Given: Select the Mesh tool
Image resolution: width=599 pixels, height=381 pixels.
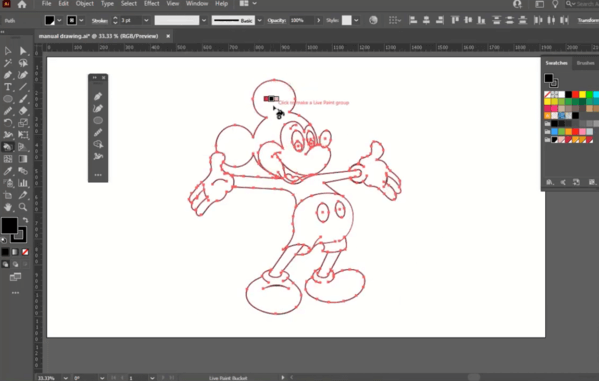Looking at the screenshot, I should (x=8, y=159).
